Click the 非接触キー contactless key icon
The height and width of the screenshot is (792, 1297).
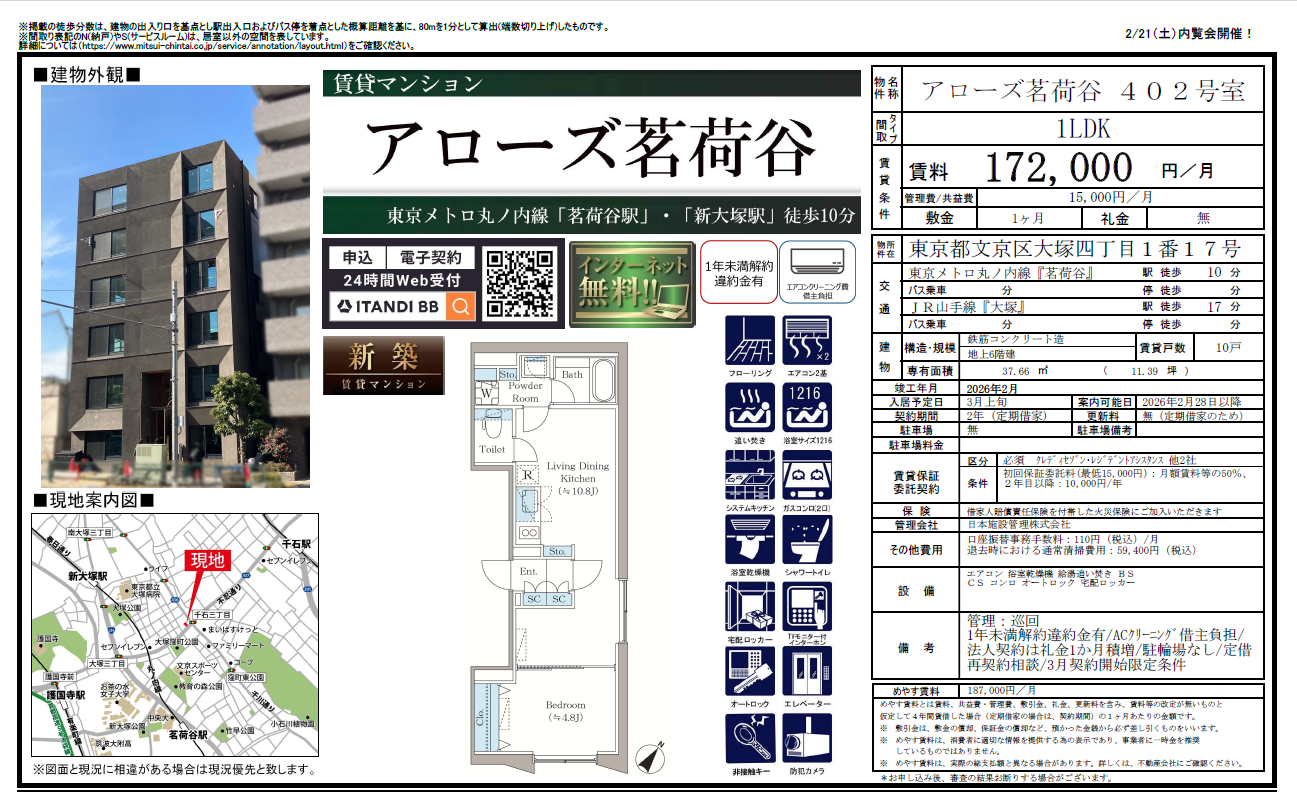pyautogui.click(x=749, y=738)
